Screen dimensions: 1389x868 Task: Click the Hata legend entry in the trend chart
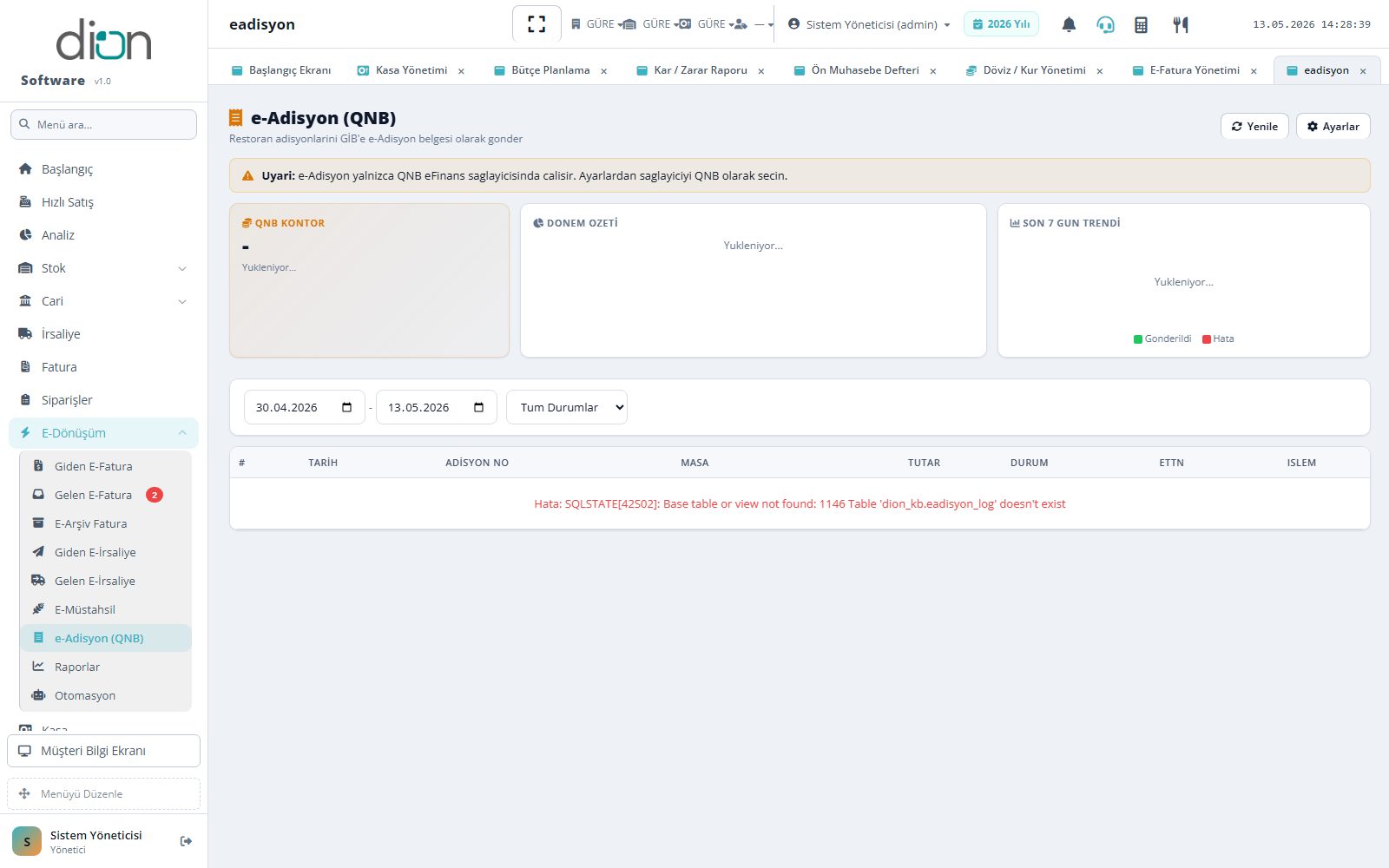1218,339
